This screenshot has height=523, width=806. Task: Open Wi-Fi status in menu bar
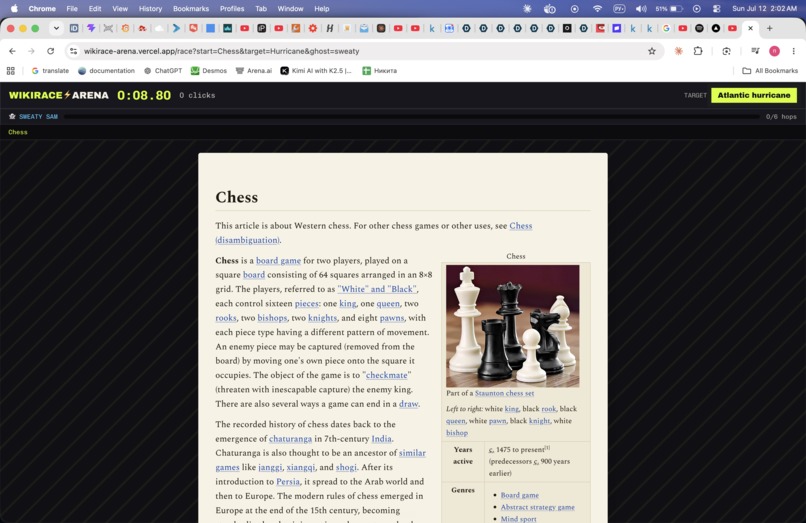point(597,8)
